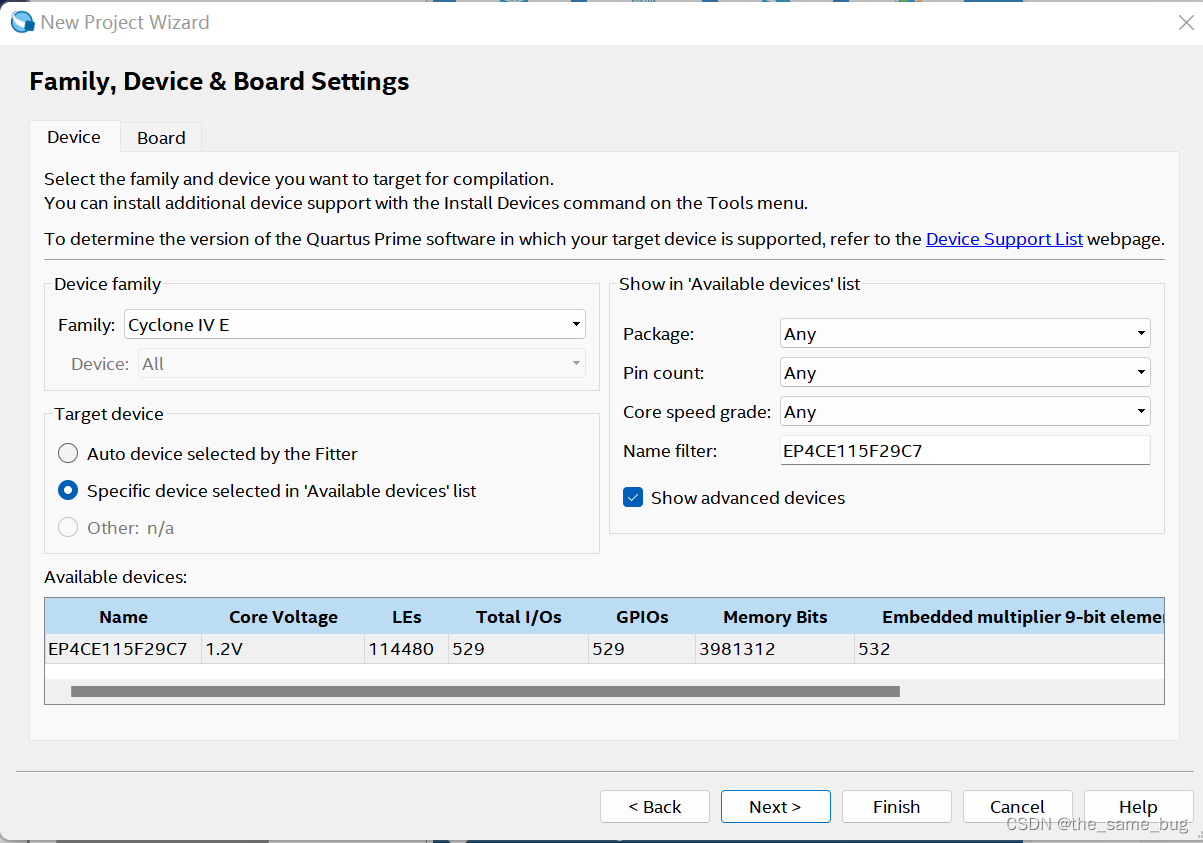Select Specific device in Available devices list option

[x=68, y=490]
